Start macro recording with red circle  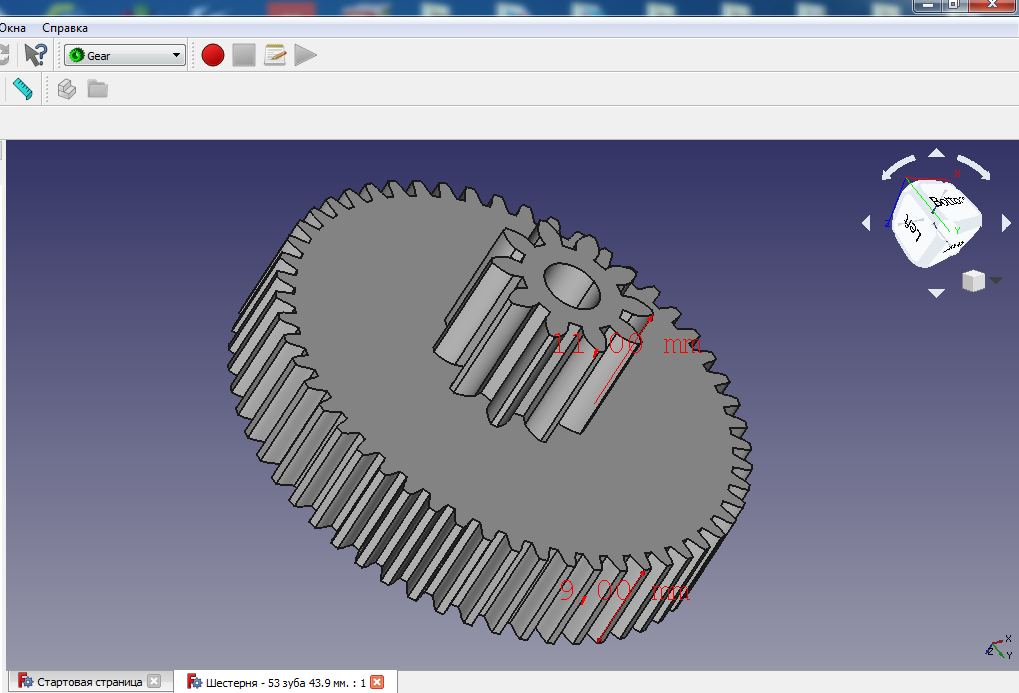pos(212,55)
